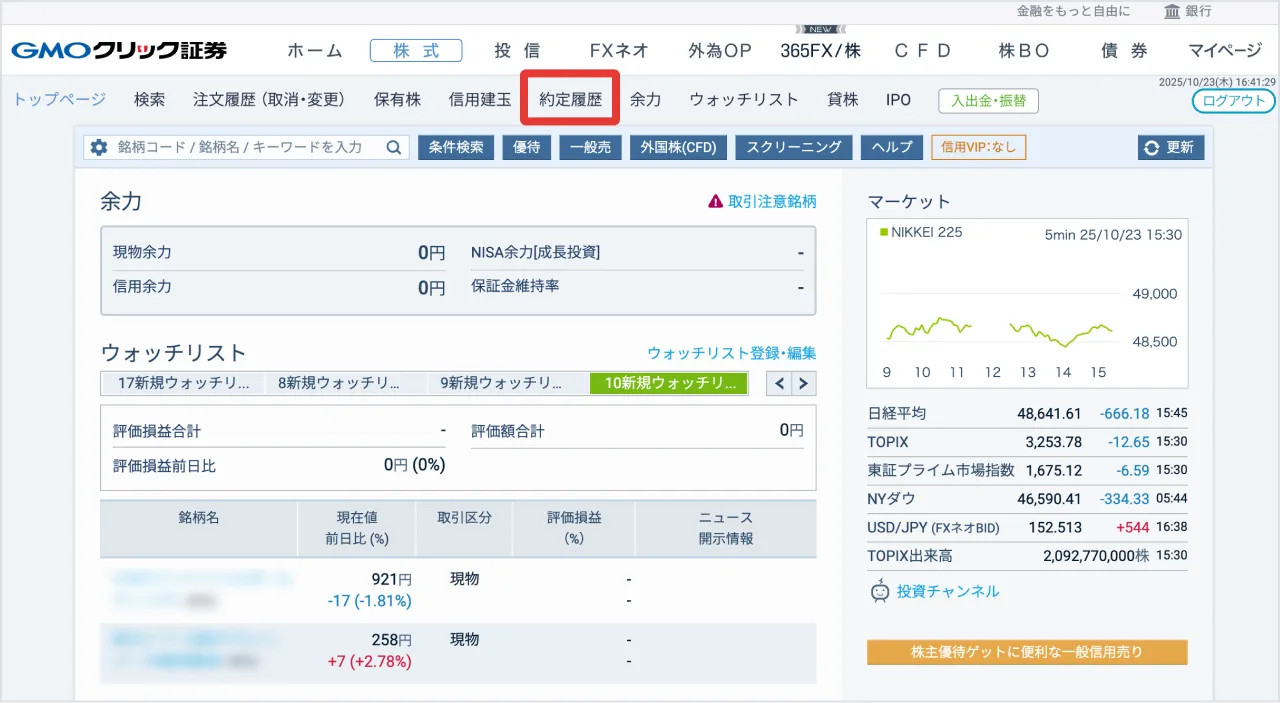Viewport: 1280px width, 703px height.
Task: Open the search settings gear icon
Action: [x=96, y=147]
